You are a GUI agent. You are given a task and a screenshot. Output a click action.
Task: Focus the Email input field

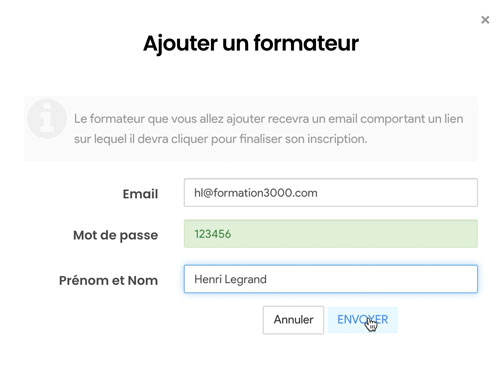click(x=331, y=193)
